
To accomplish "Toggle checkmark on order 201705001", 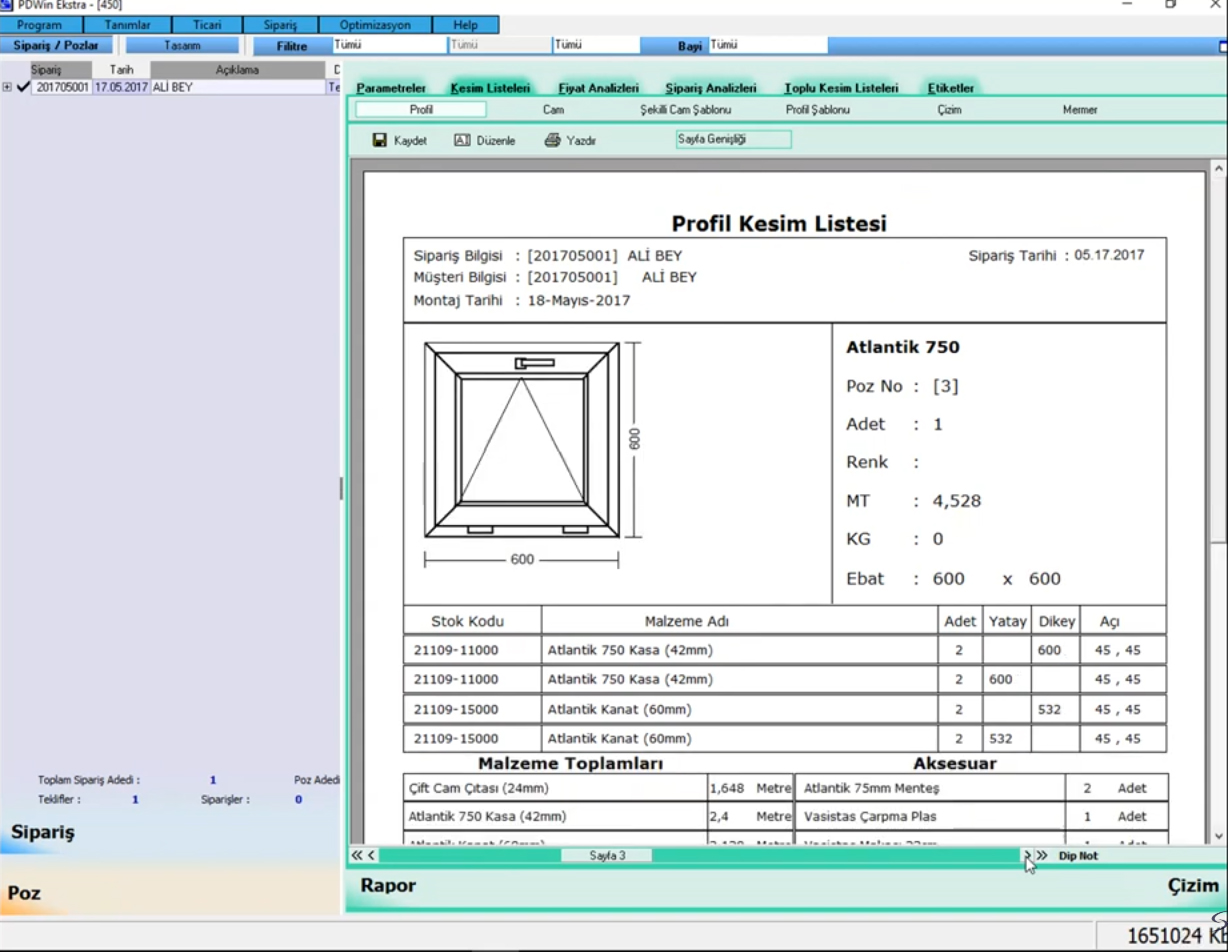I will (x=23, y=87).
